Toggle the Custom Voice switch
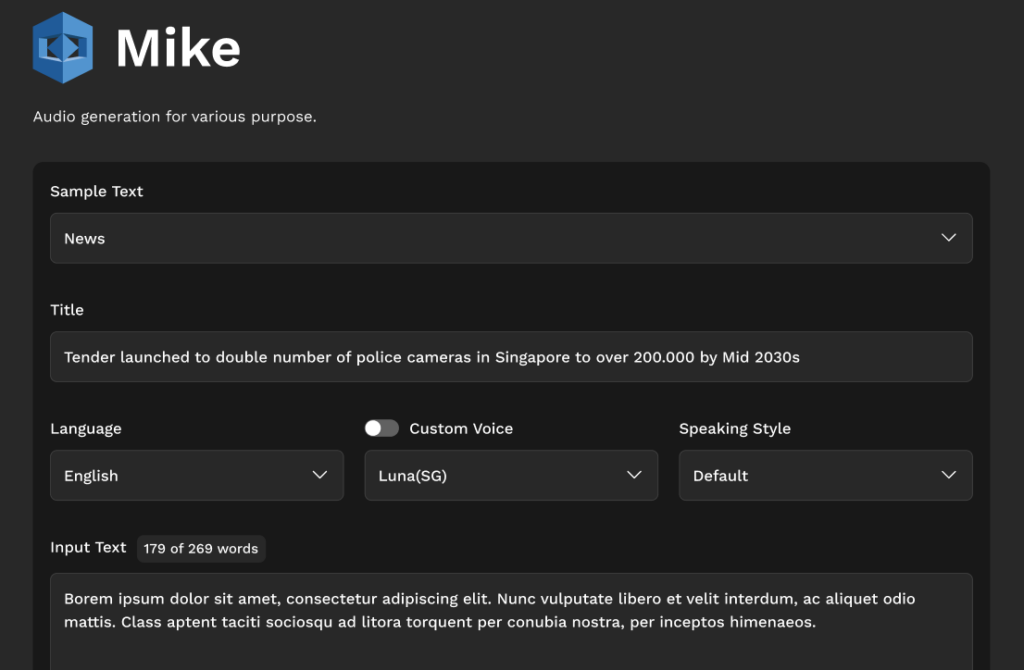 (381, 428)
